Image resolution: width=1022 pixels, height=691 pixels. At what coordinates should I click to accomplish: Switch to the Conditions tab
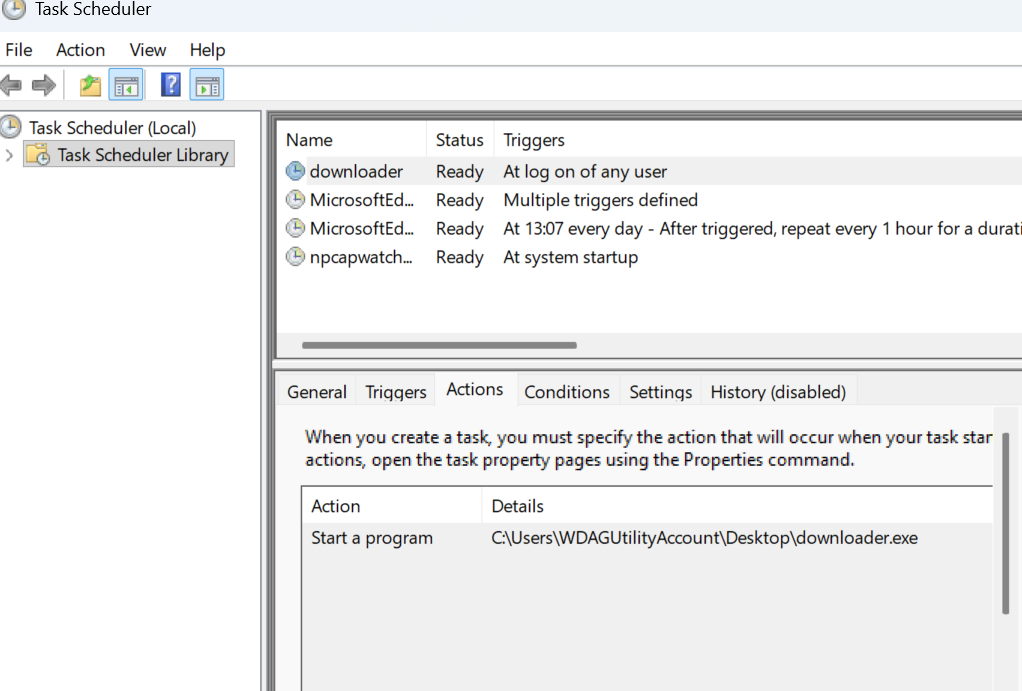click(x=567, y=392)
